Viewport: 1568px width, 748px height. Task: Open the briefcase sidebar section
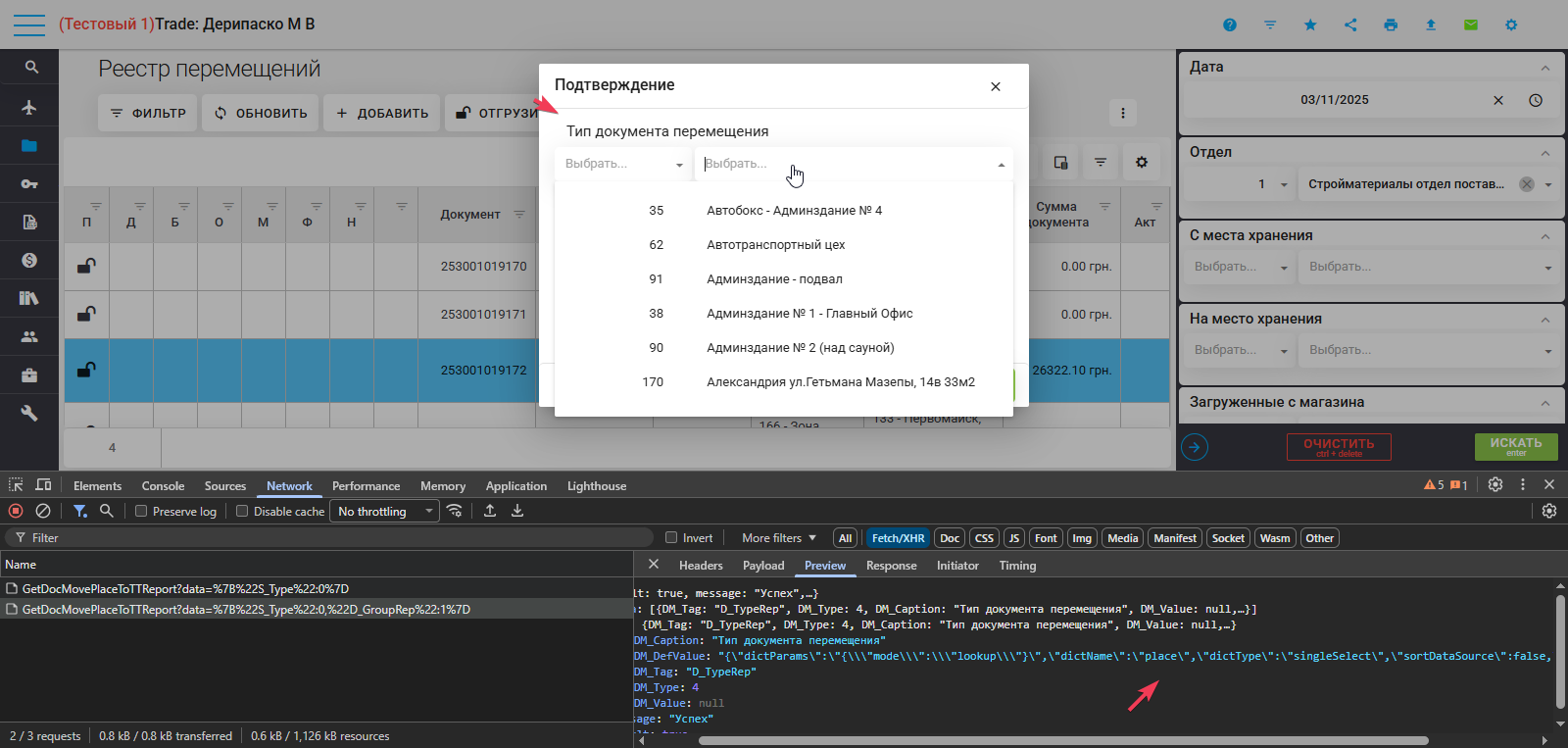[29, 375]
